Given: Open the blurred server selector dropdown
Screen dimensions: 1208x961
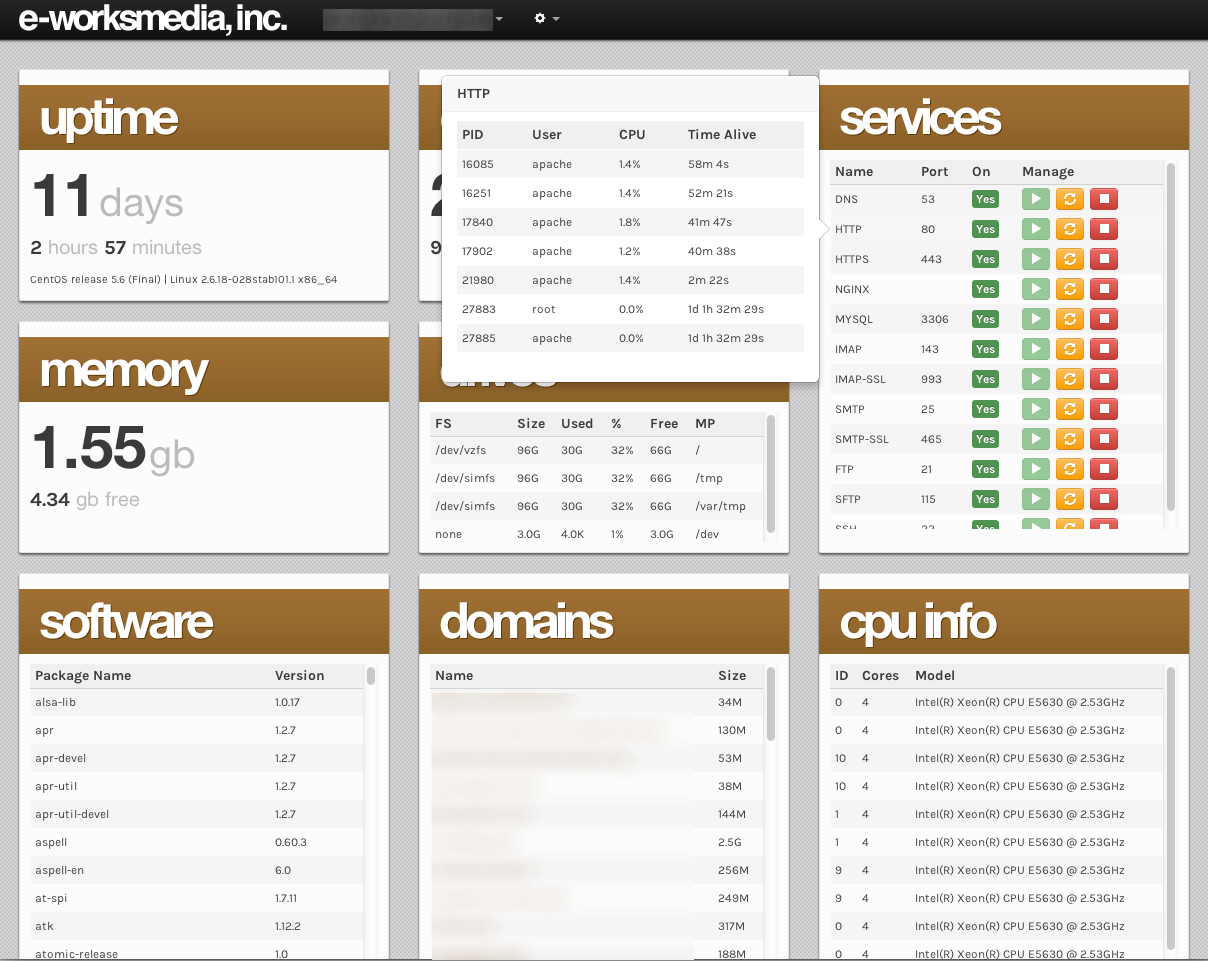Looking at the screenshot, I should click(413, 19).
